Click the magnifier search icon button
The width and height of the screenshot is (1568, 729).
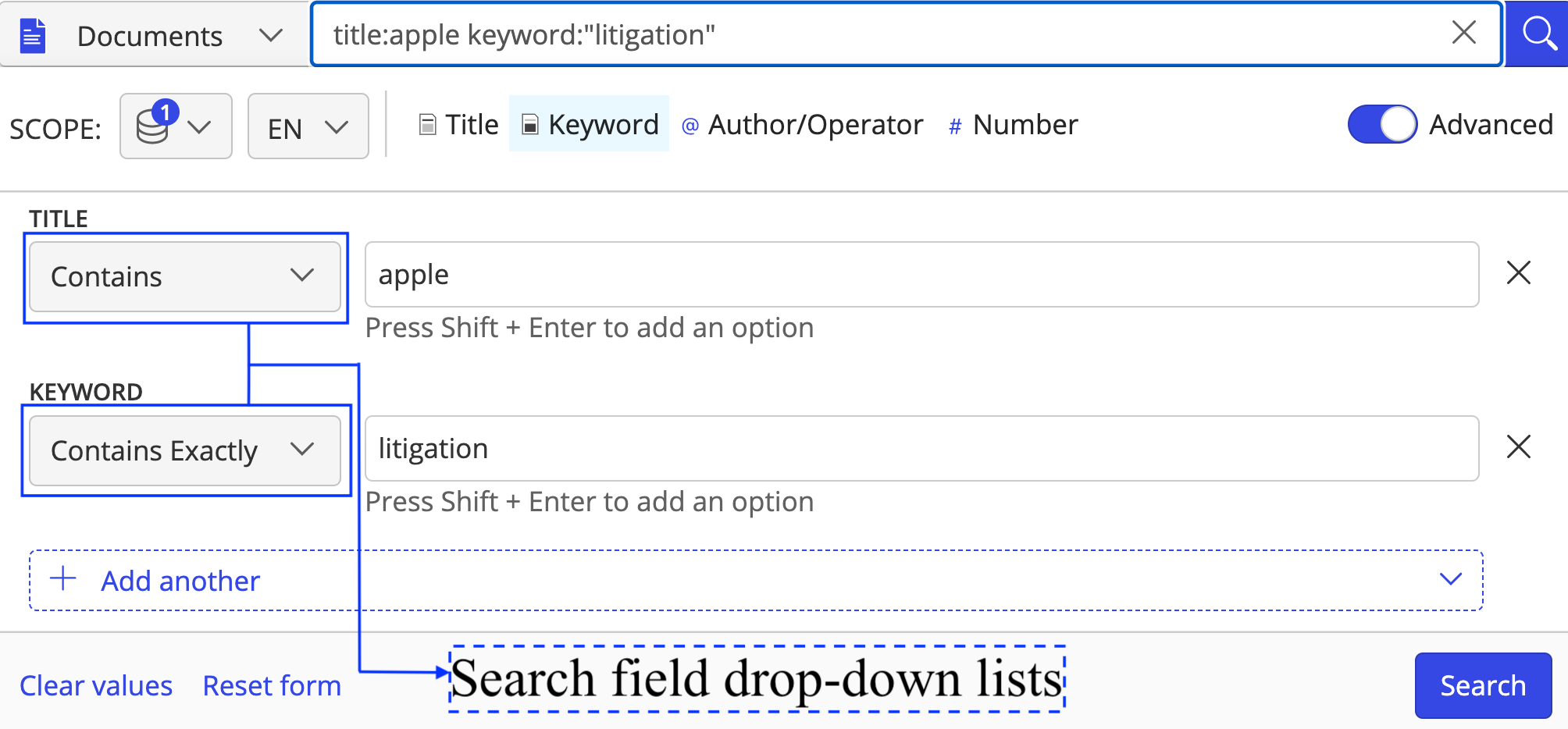click(1538, 34)
